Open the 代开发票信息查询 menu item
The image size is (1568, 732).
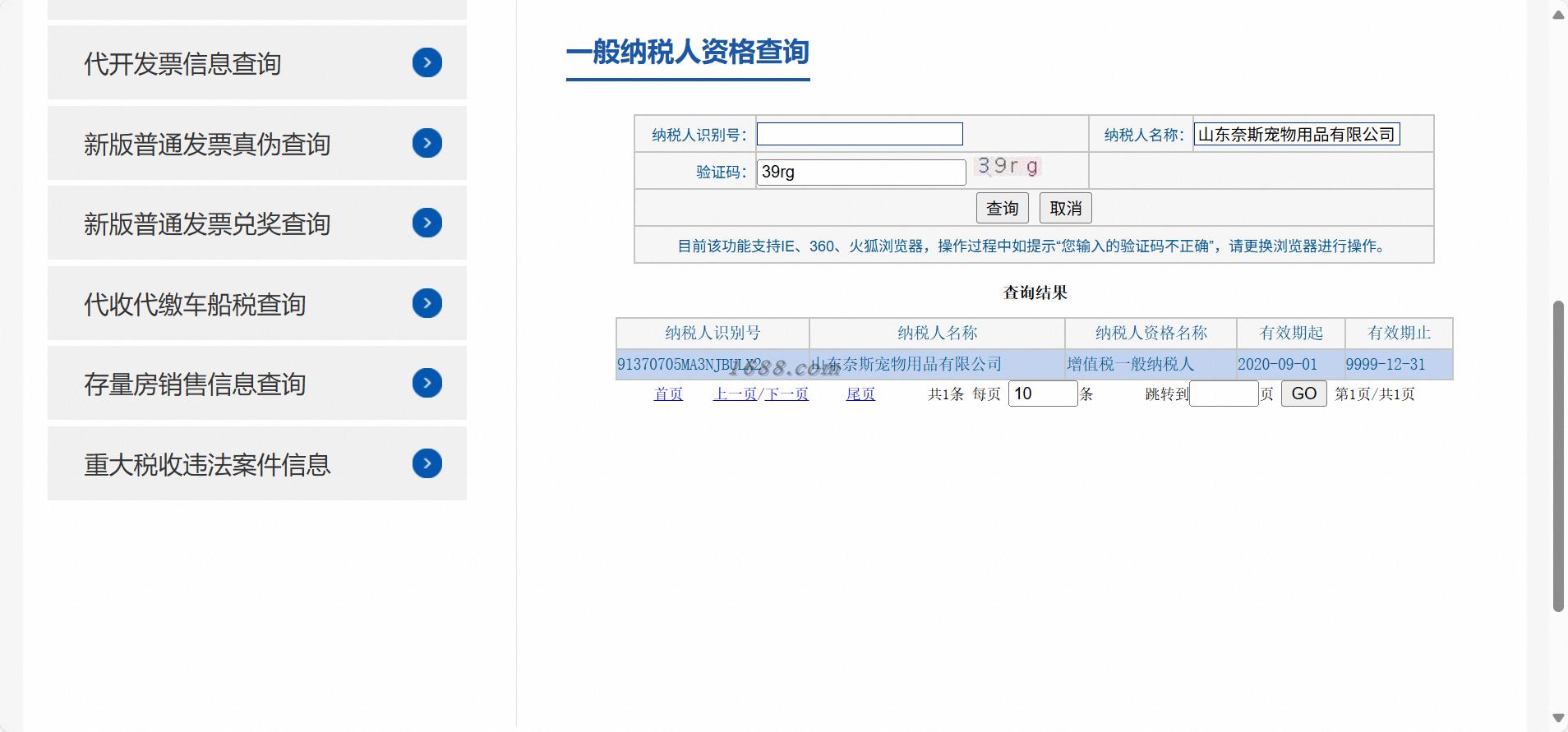point(257,62)
